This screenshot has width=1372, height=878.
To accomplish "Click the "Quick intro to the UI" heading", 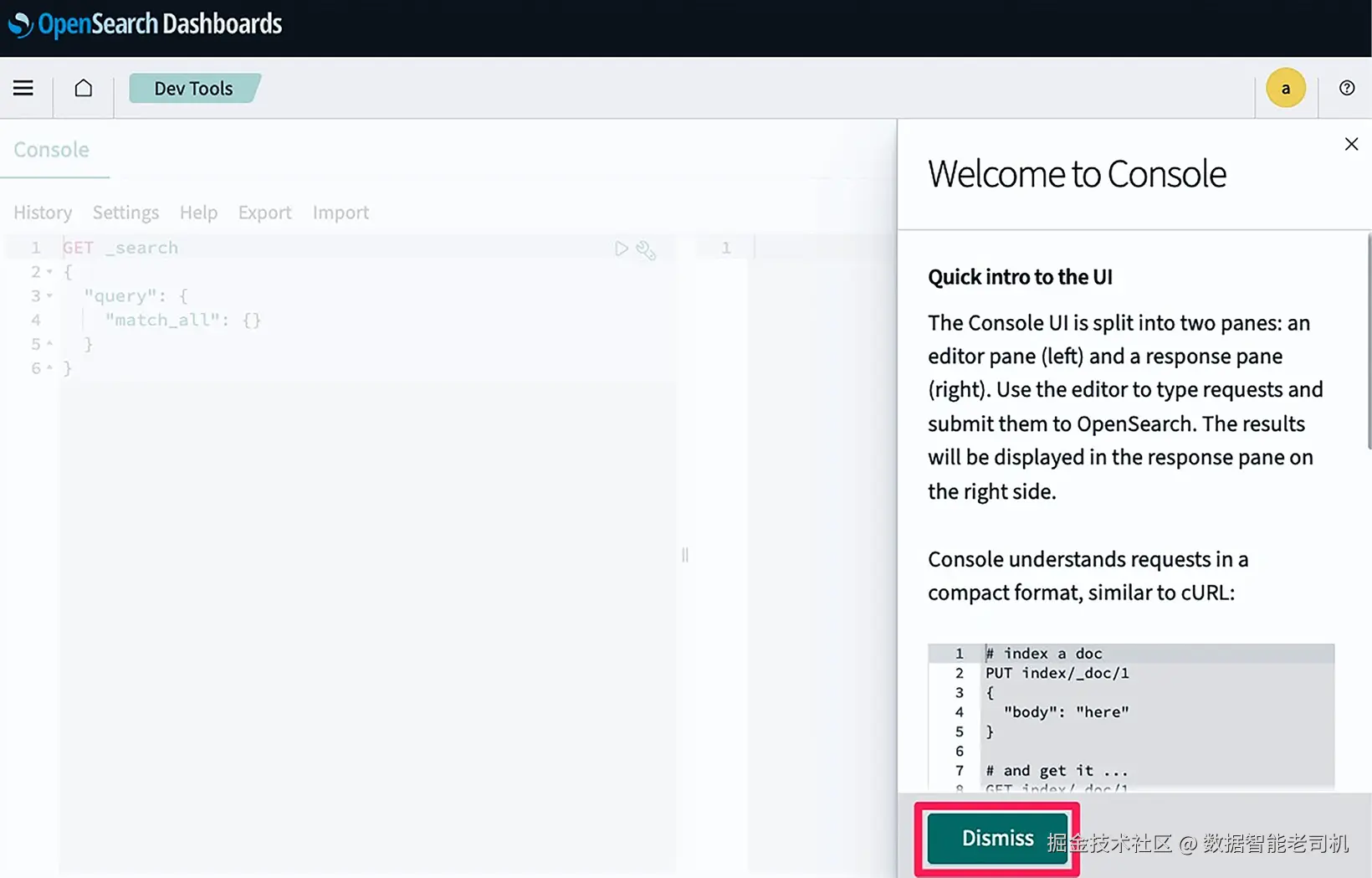I will pos(1020,277).
